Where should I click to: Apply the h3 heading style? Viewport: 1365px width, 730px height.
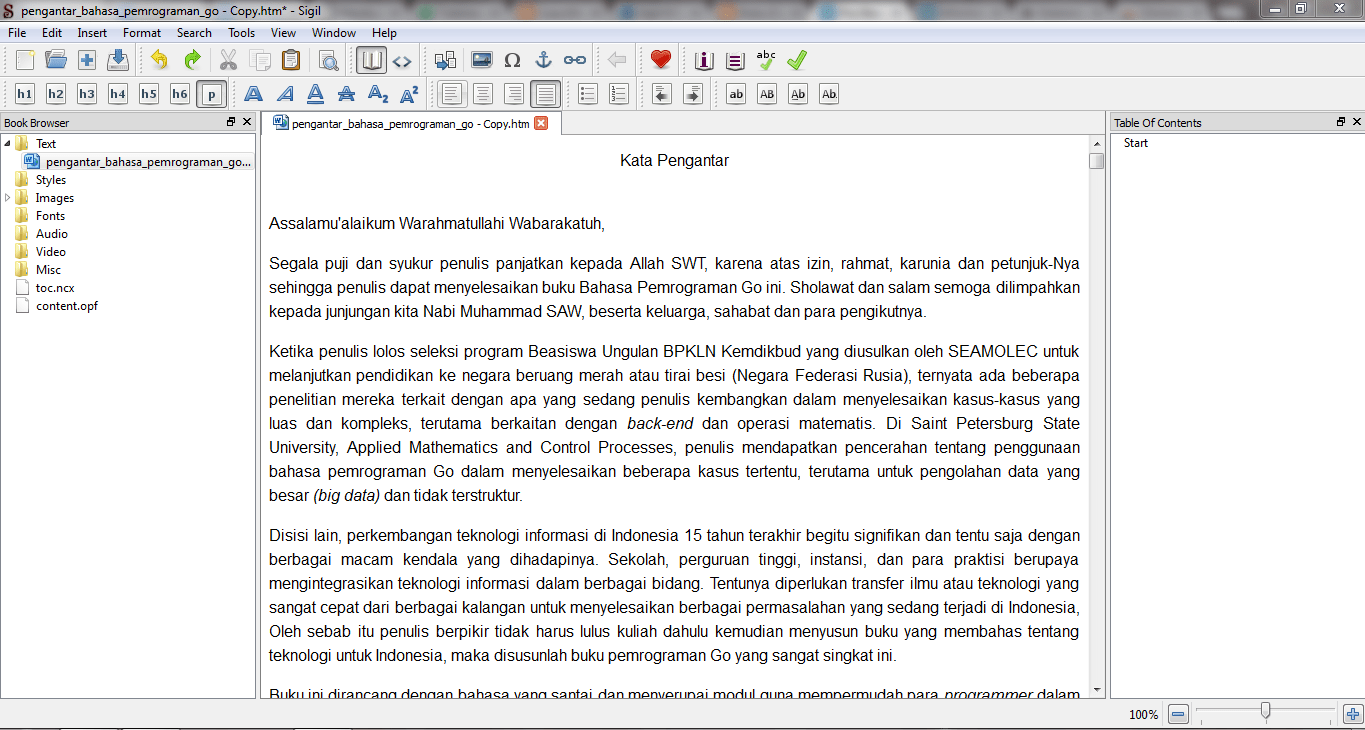click(87, 94)
